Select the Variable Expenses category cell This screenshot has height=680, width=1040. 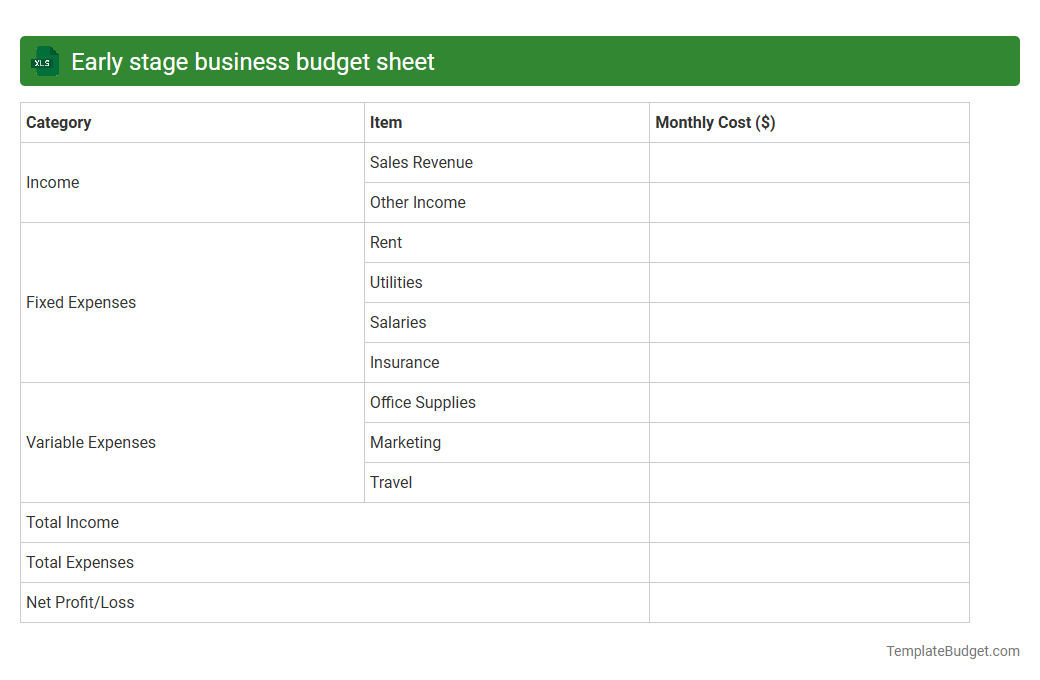click(91, 442)
